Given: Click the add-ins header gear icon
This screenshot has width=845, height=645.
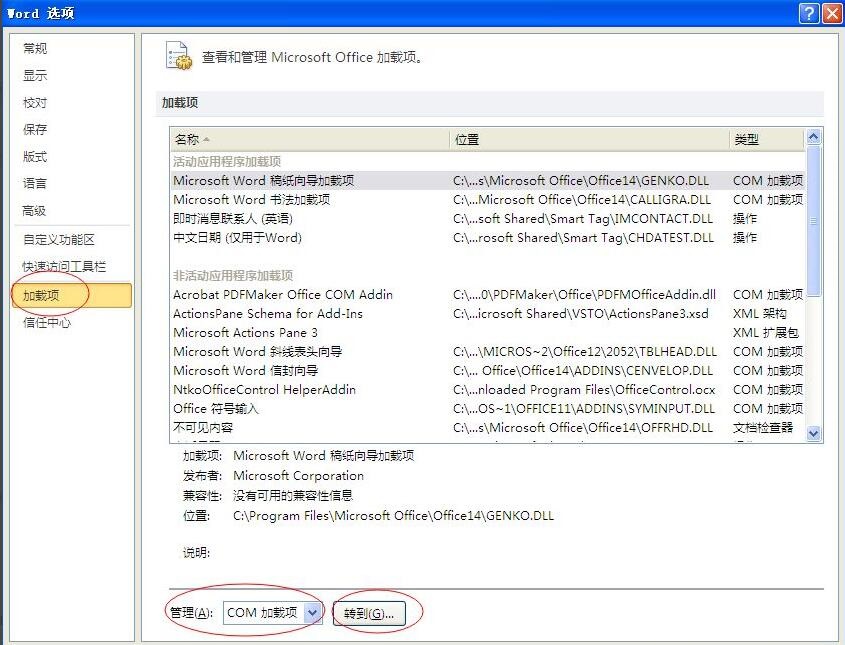Looking at the screenshot, I should (x=178, y=56).
